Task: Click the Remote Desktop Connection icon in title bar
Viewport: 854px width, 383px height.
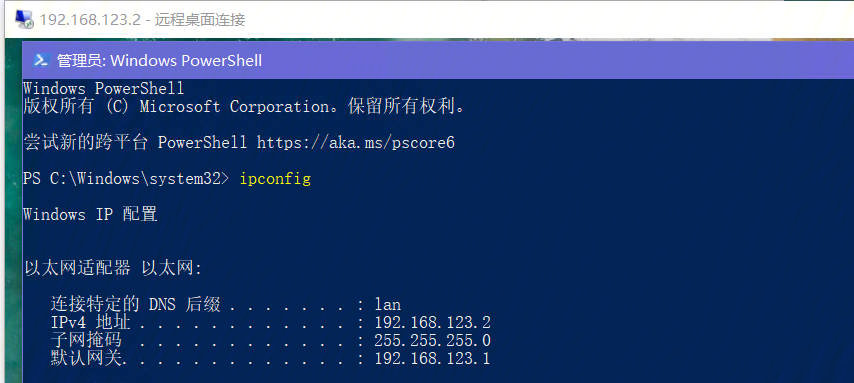Action: tap(24, 20)
